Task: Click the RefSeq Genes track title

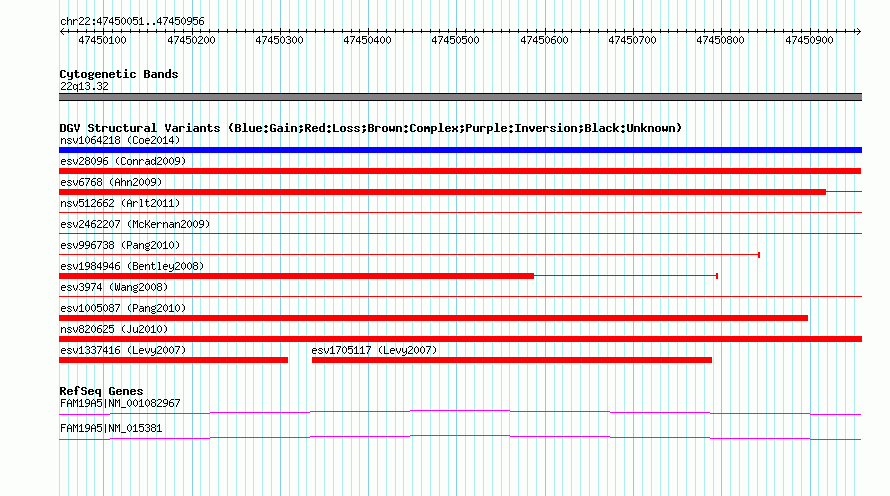Action: coord(101,391)
